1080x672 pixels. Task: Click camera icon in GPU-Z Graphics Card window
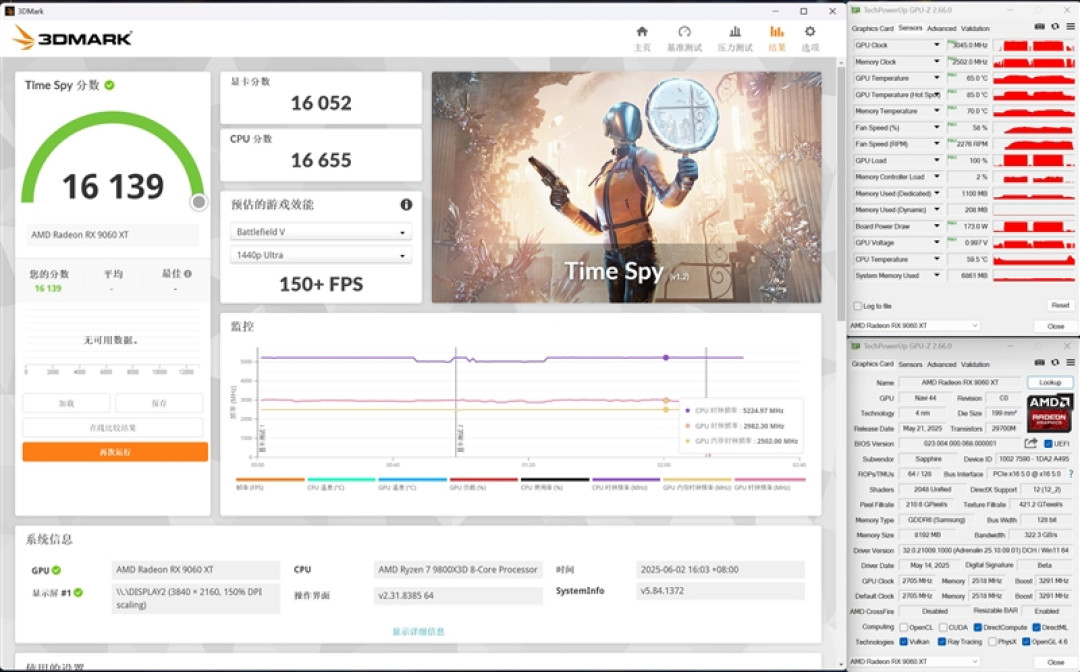(1039, 363)
